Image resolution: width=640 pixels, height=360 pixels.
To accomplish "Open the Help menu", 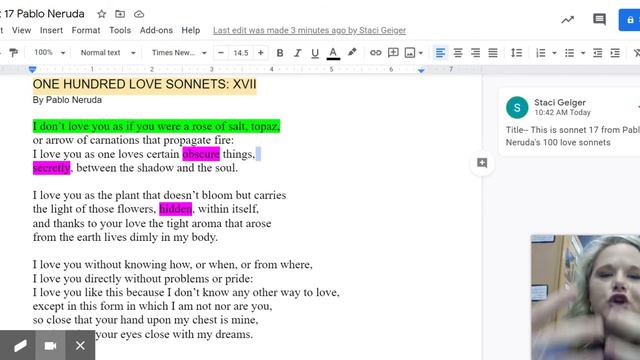I will (191, 30).
